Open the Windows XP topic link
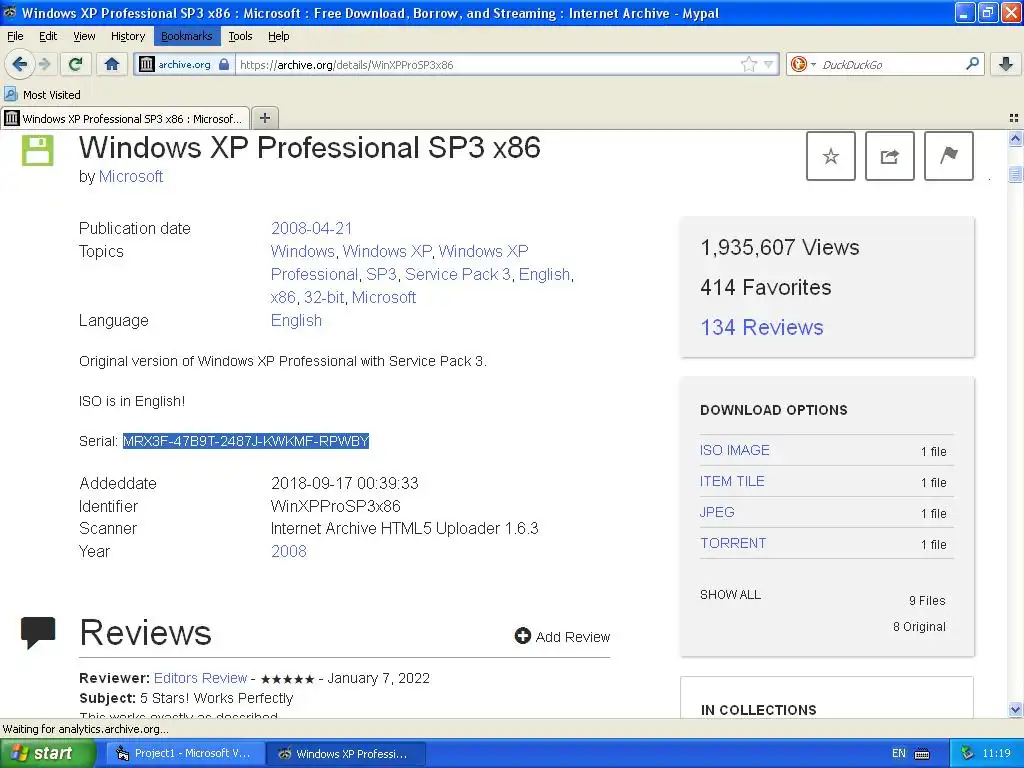 pyautogui.click(x=387, y=251)
